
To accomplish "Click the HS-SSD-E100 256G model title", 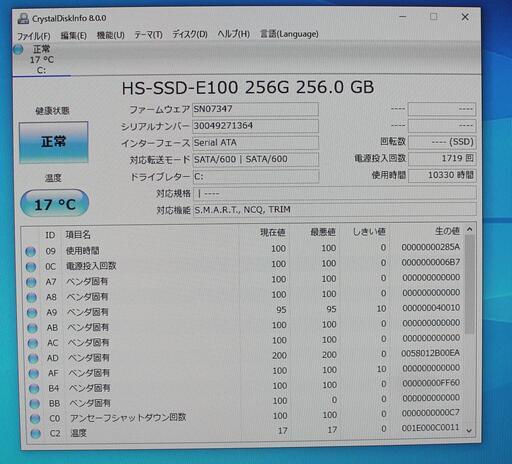I will coord(248,88).
